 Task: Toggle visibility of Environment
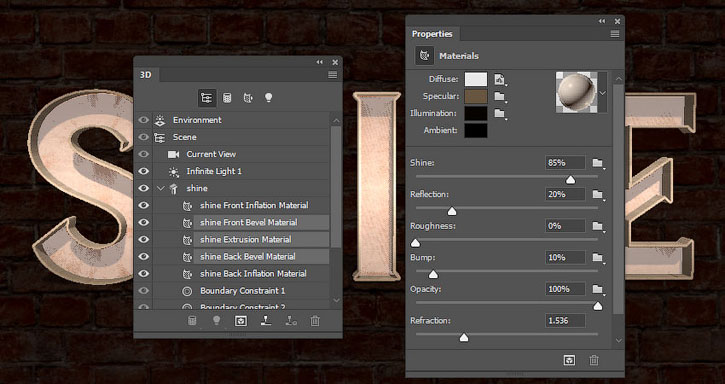pyautogui.click(x=143, y=120)
